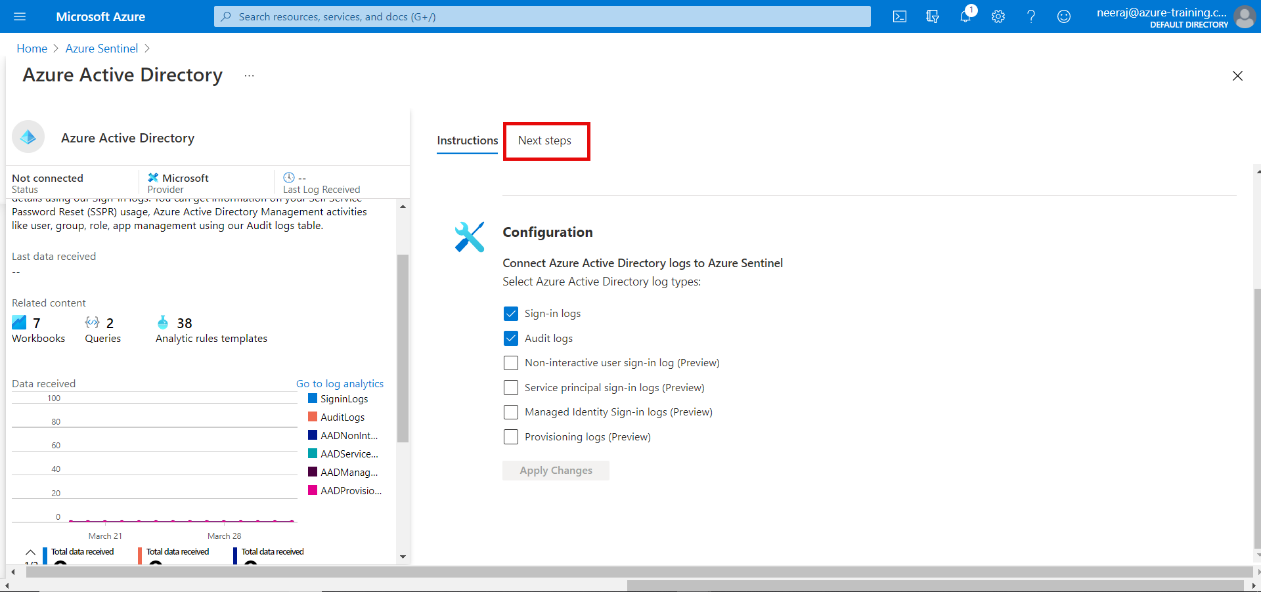Click the Microsoft provider icon
Viewport: 1261px width, 592px height.
tap(153, 178)
